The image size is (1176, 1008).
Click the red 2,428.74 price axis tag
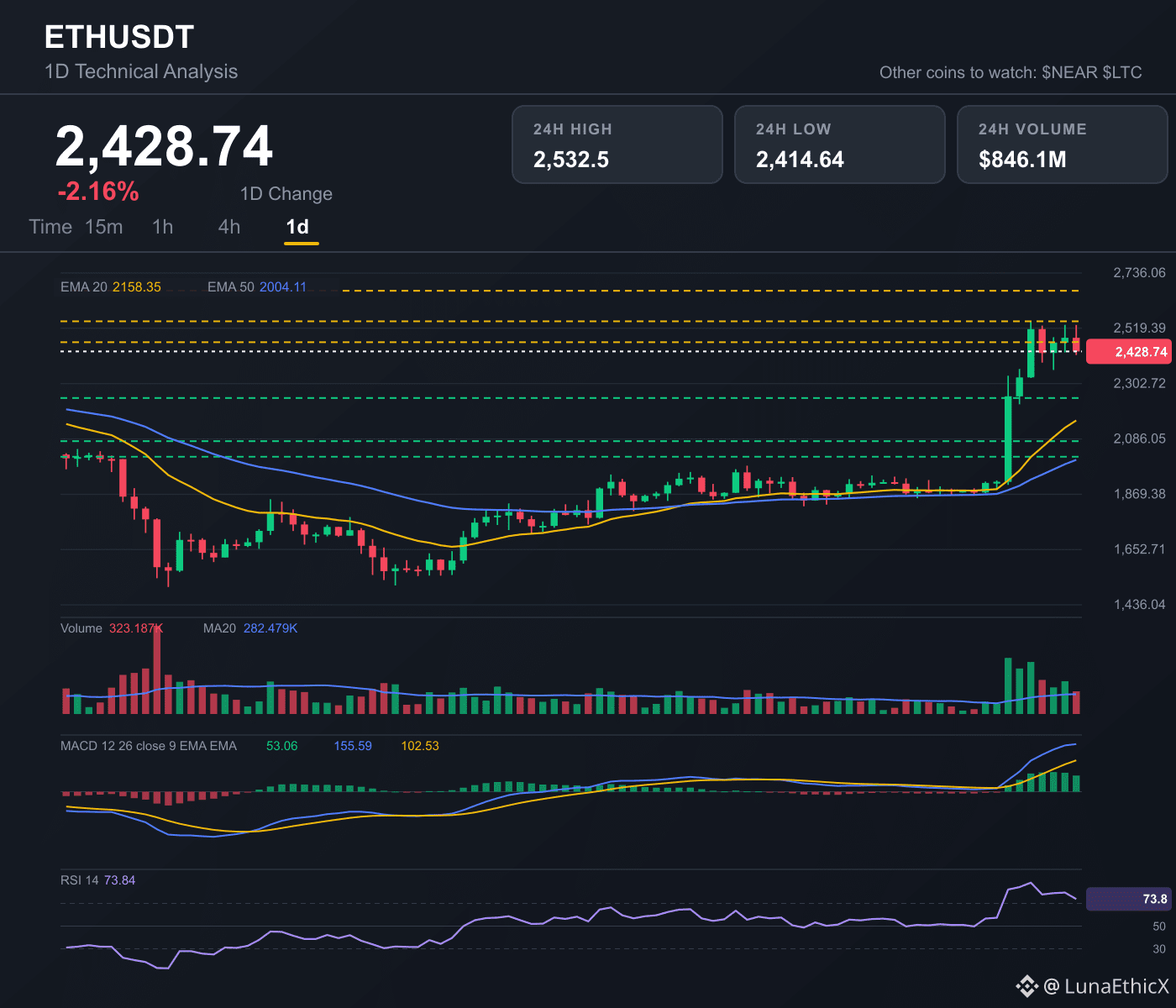(x=1128, y=352)
